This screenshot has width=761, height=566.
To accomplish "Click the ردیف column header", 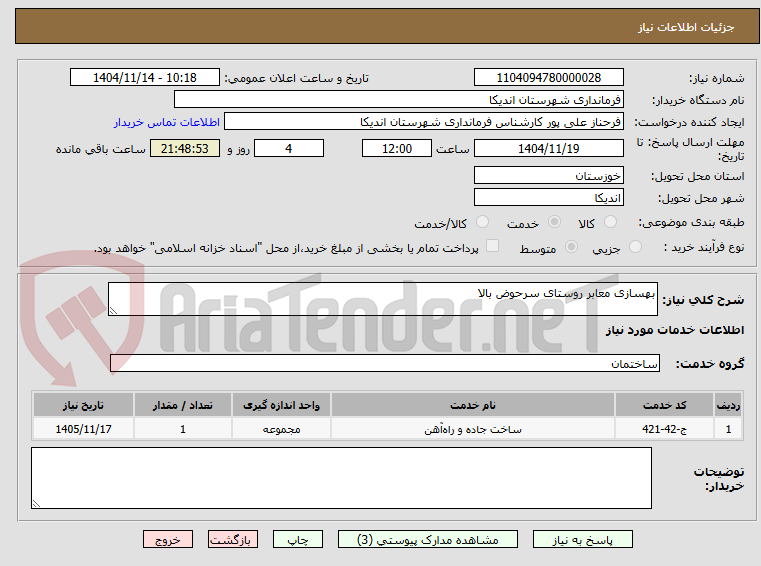I will pos(728,405).
